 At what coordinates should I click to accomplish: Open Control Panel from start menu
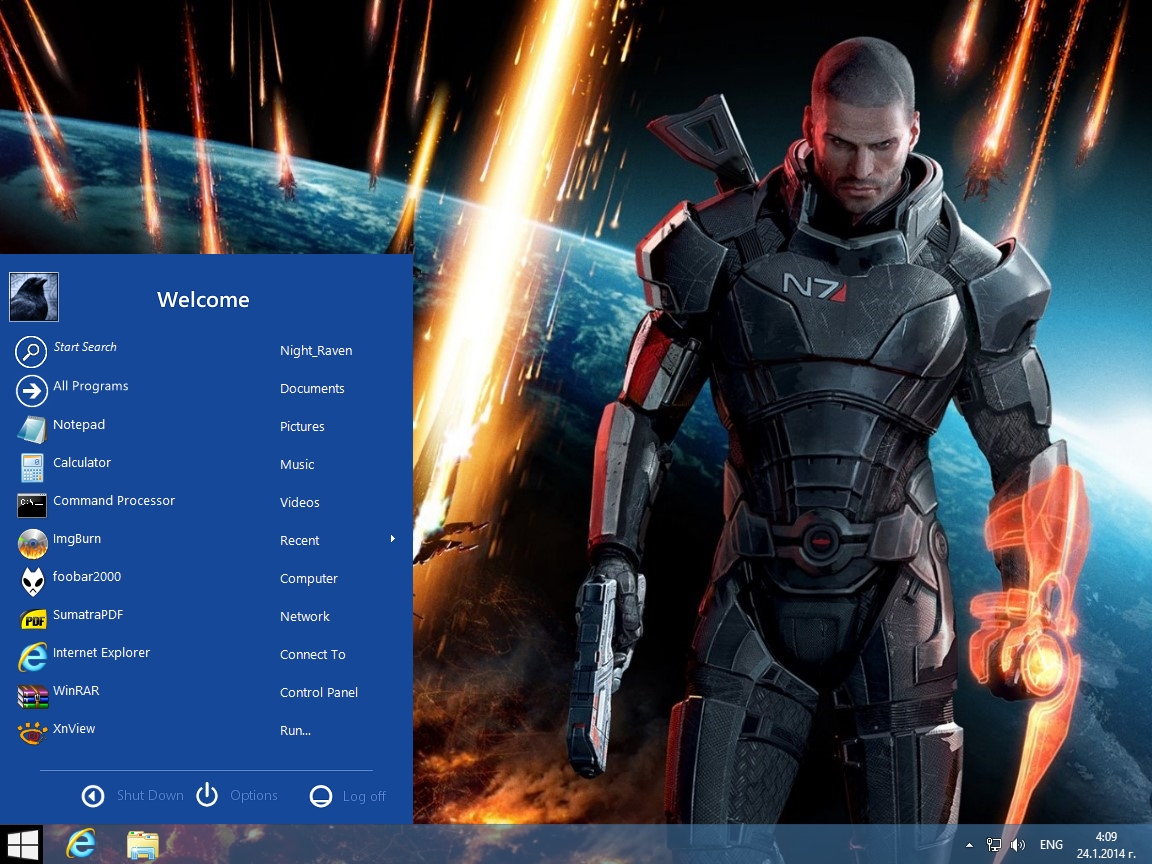tap(319, 692)
